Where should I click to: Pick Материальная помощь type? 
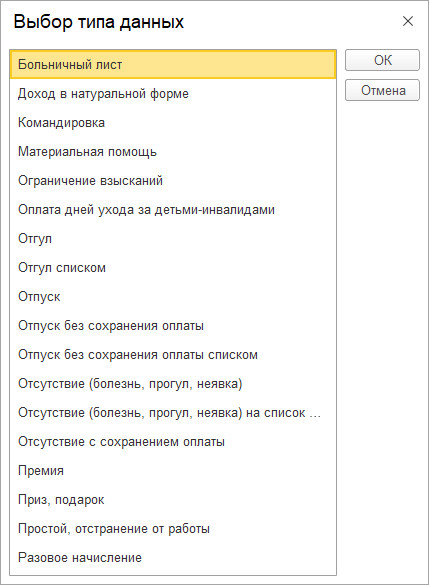(x=173, y=152)
